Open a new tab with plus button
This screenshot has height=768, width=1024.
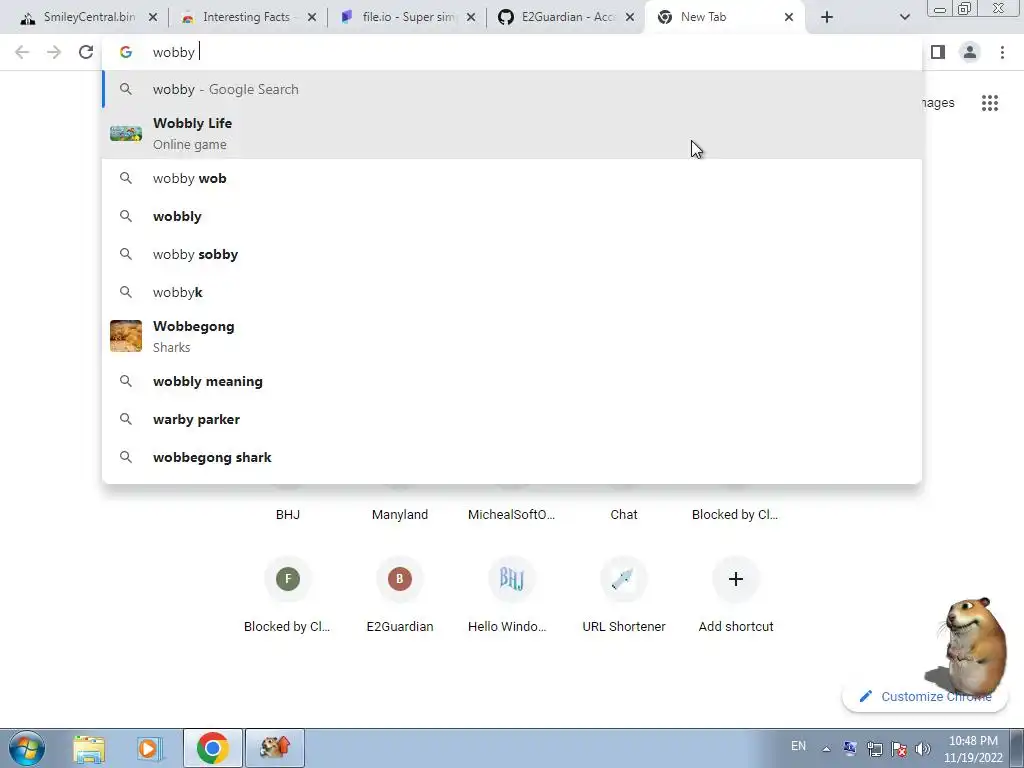click(x=827, y=18)
